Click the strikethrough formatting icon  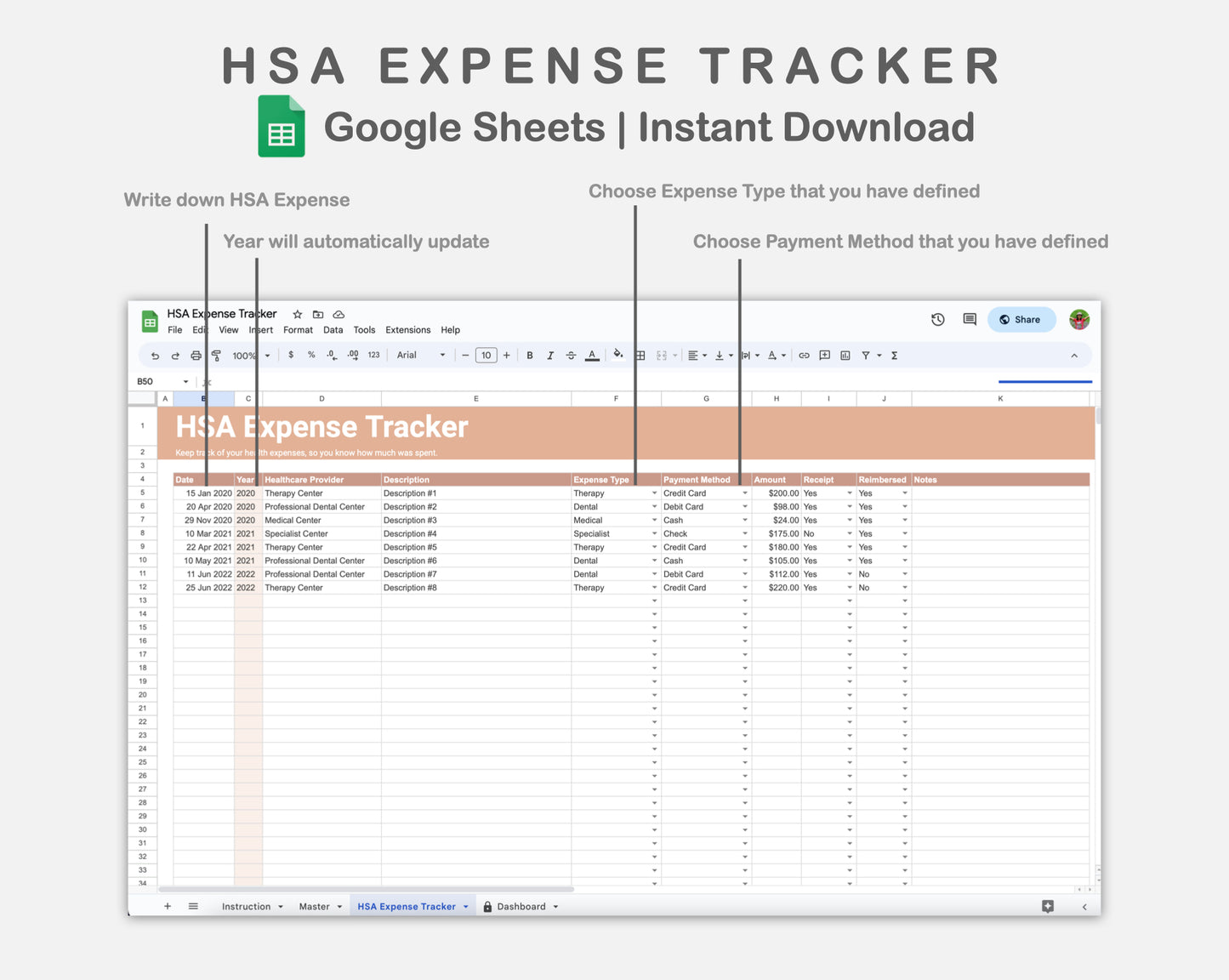pos(571,355)
